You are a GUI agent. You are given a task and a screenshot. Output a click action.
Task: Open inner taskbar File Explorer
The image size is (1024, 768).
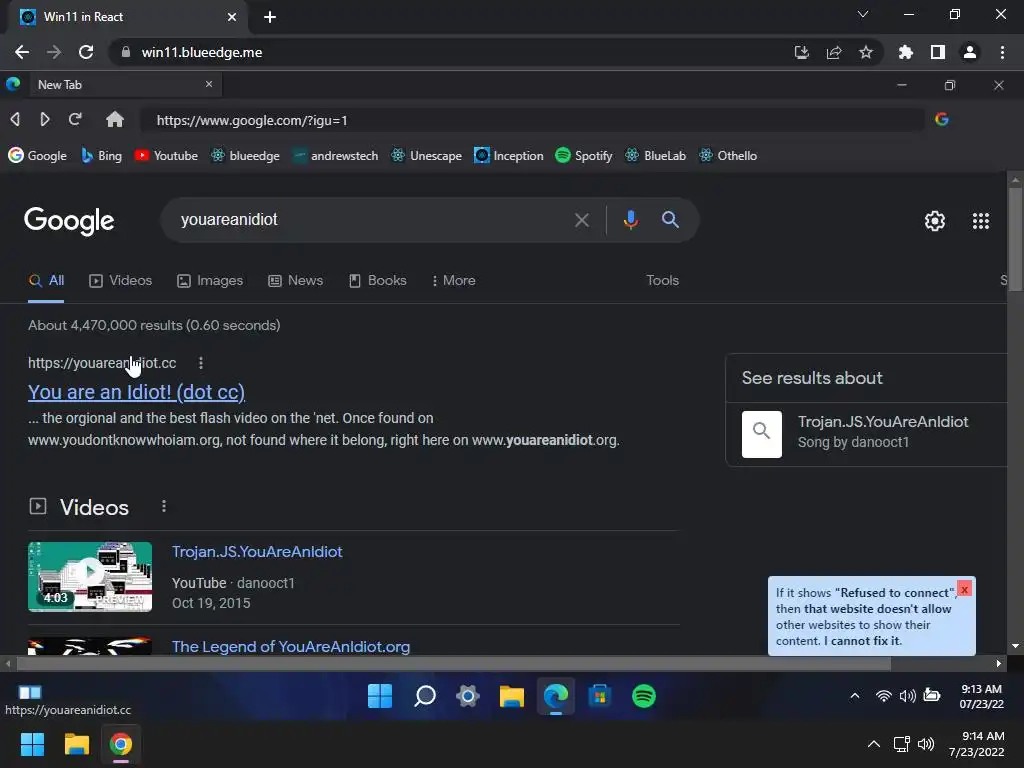512,696
